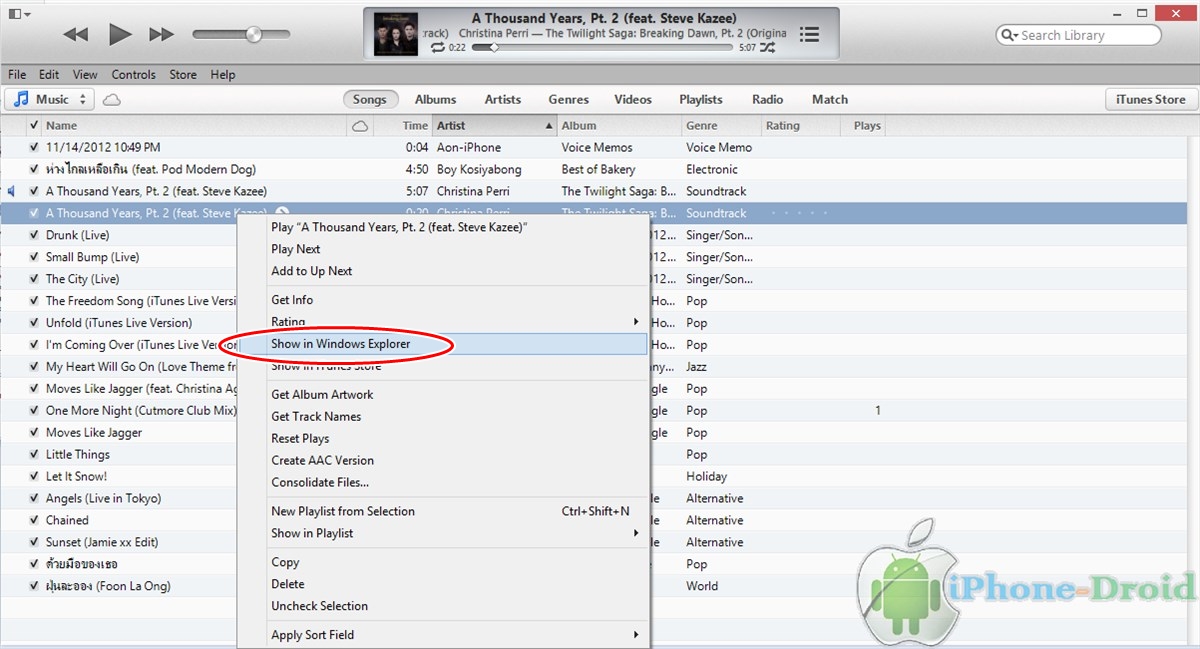Switch to the Artists tab
Screen dimensions: 1200x649
[503, 99]
